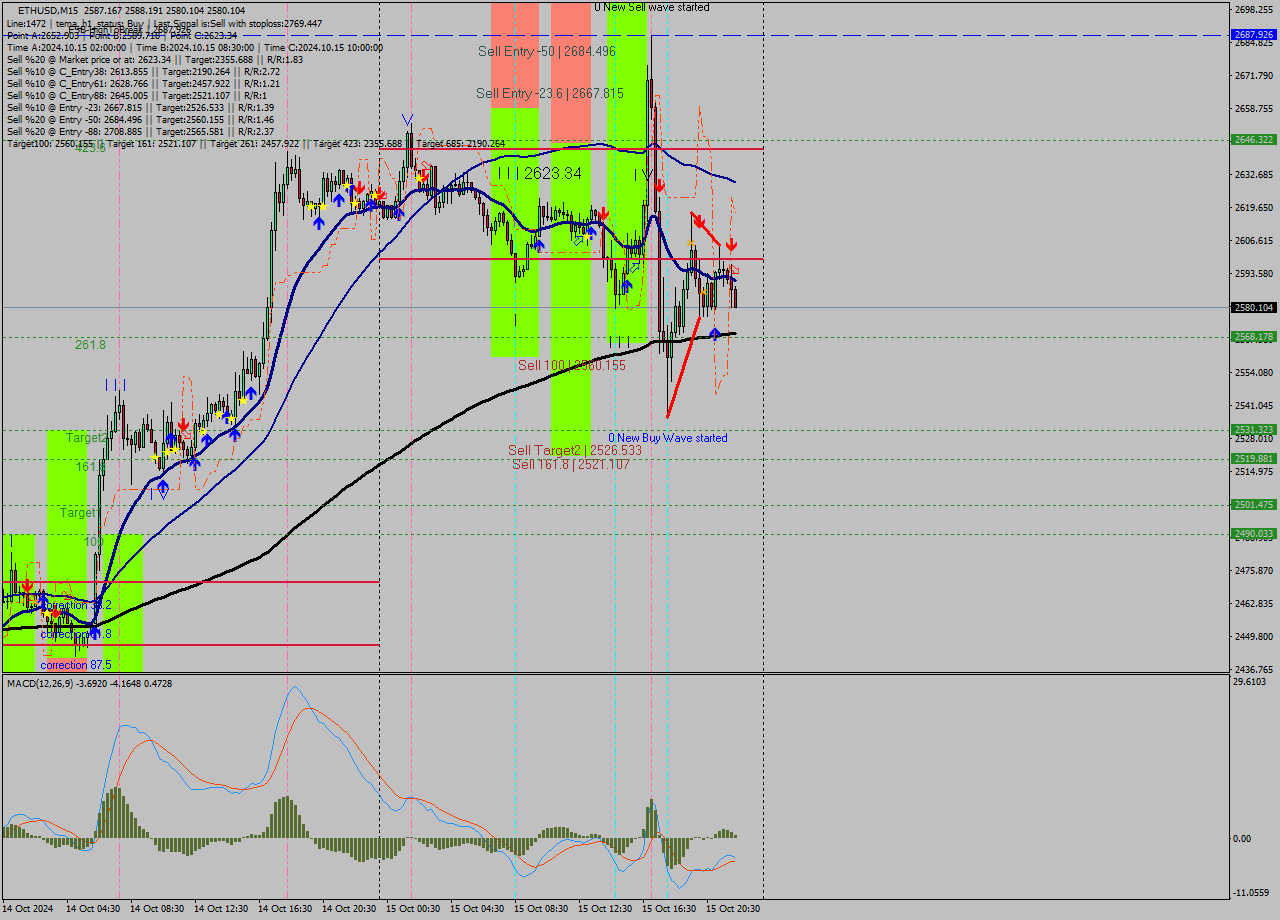Click the green 2531.323 price tag
The height and width of the screenshot is (920, 1280).
point(1253,429)
